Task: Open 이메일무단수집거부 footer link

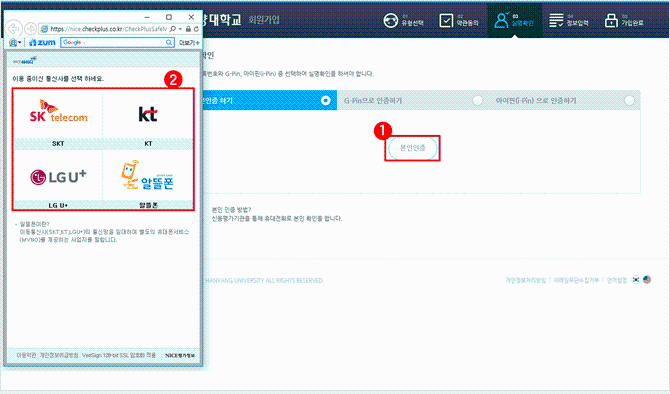Action: (x=576, y=280)
